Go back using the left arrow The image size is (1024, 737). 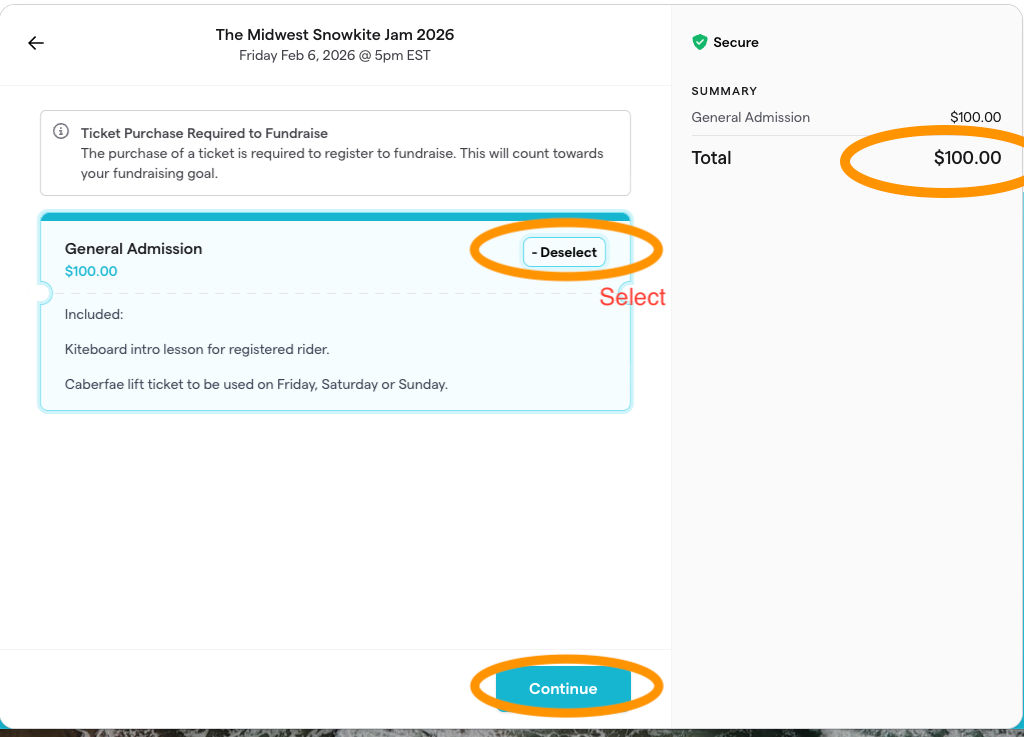pyautogui.click(x=36, y=43)
